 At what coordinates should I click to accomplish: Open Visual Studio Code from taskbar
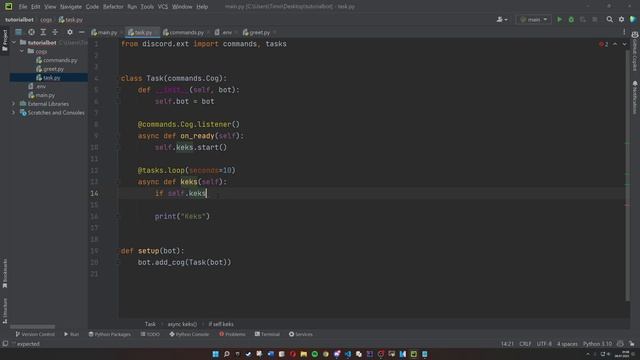(348, 354)
